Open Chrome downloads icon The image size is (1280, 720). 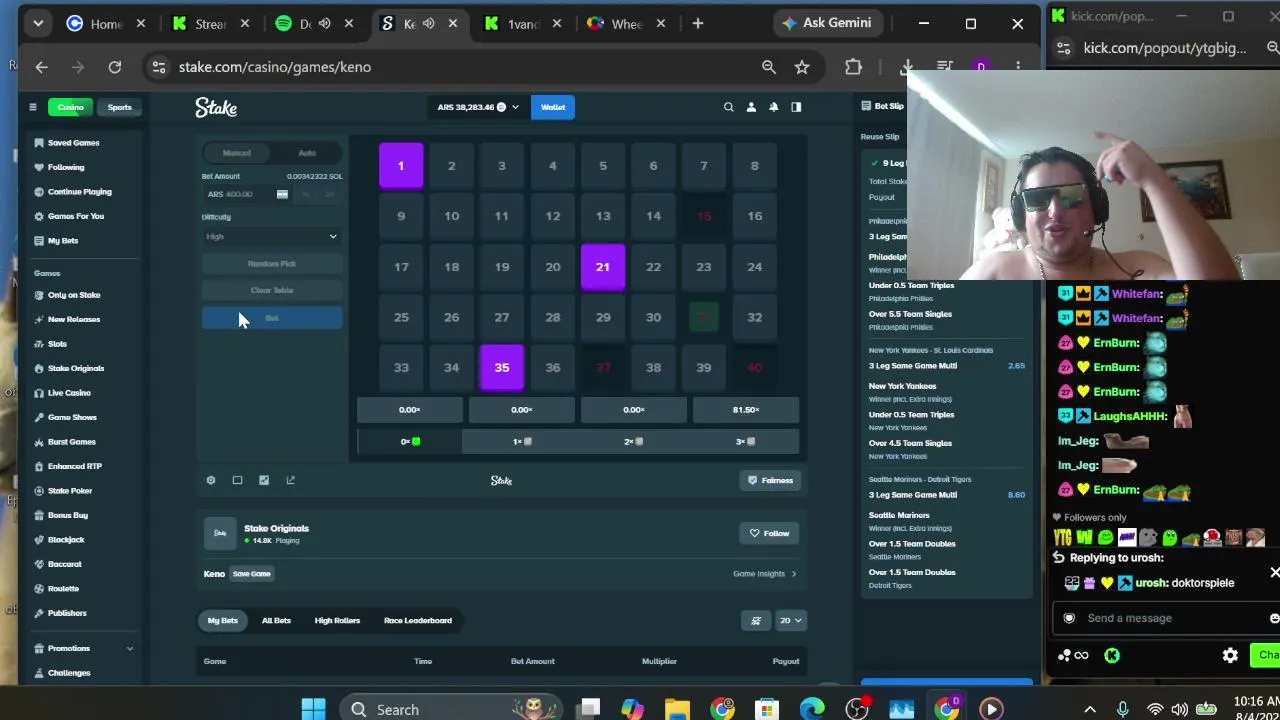click(907, 67)
